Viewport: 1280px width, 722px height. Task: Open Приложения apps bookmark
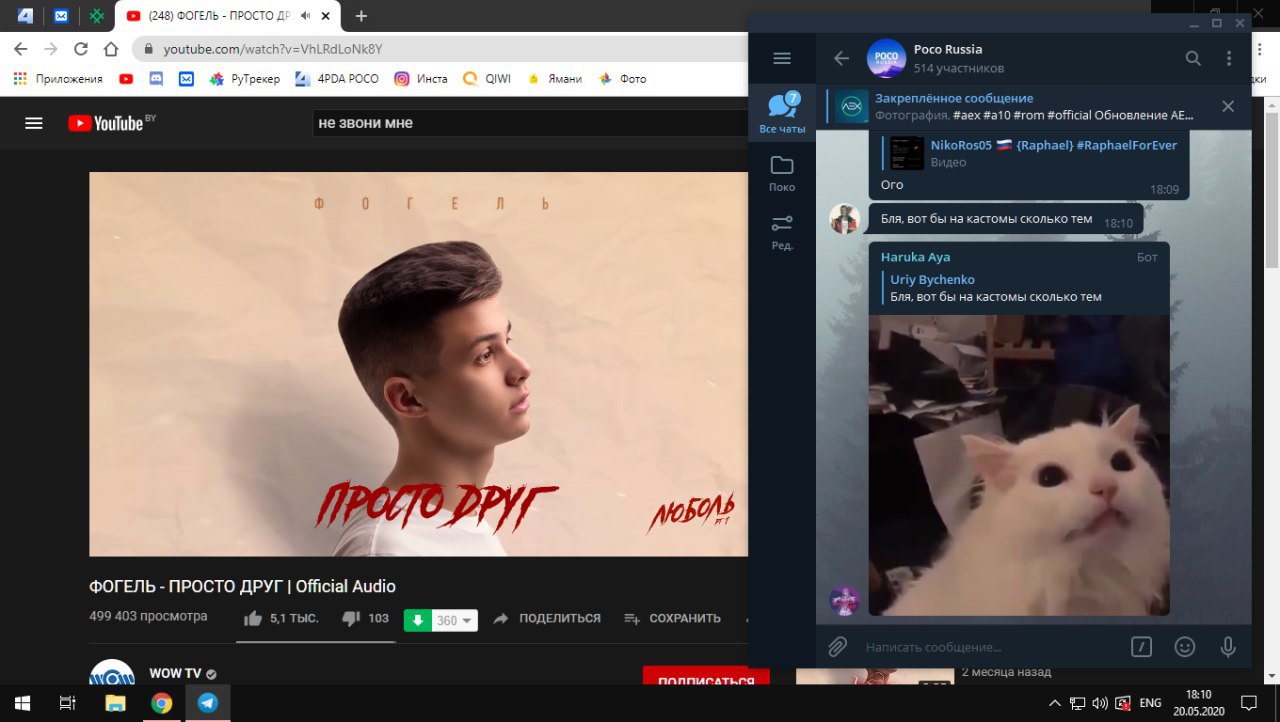(x=58, y=79)
